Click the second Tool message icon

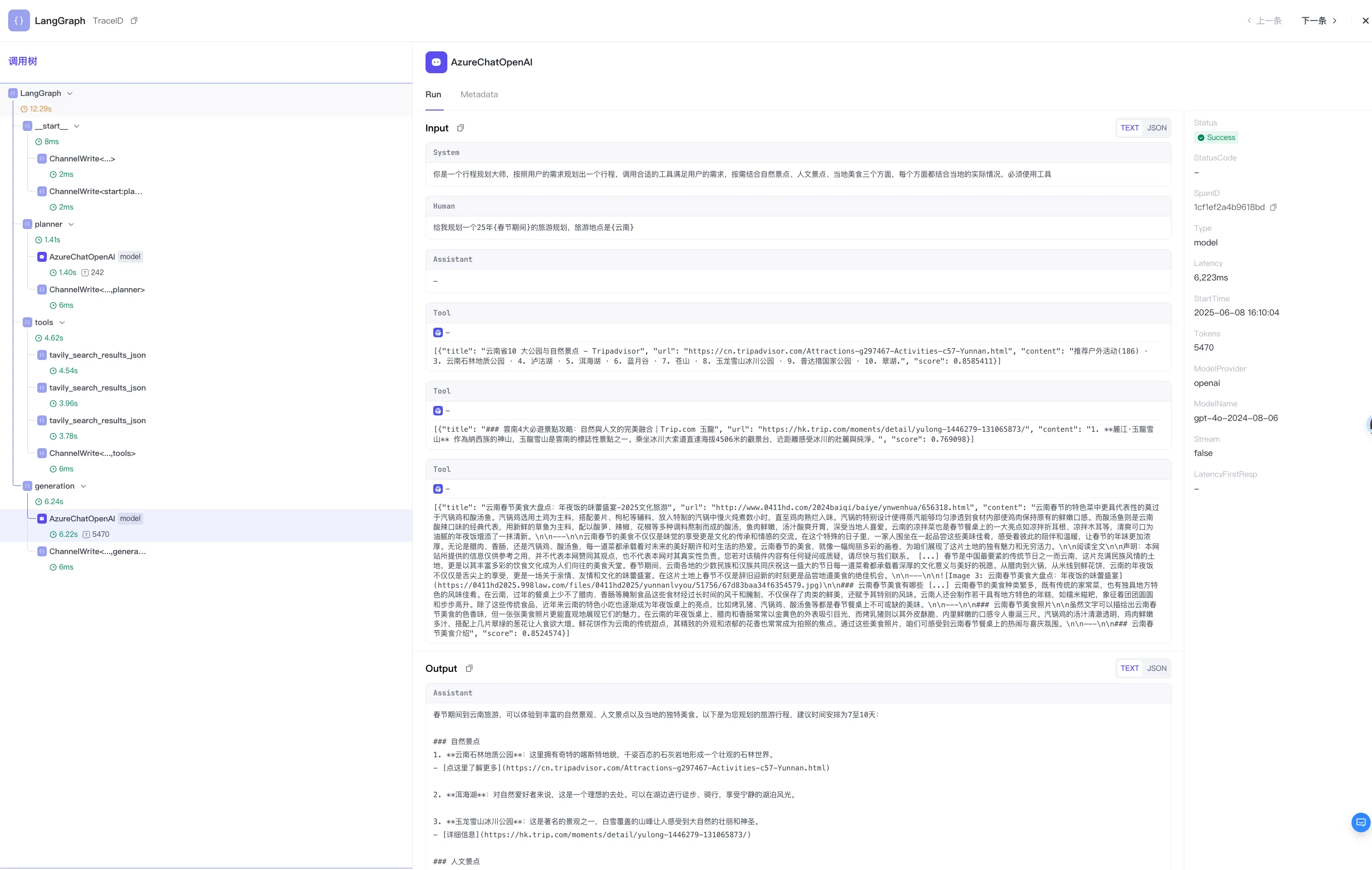tap(438, 411)
